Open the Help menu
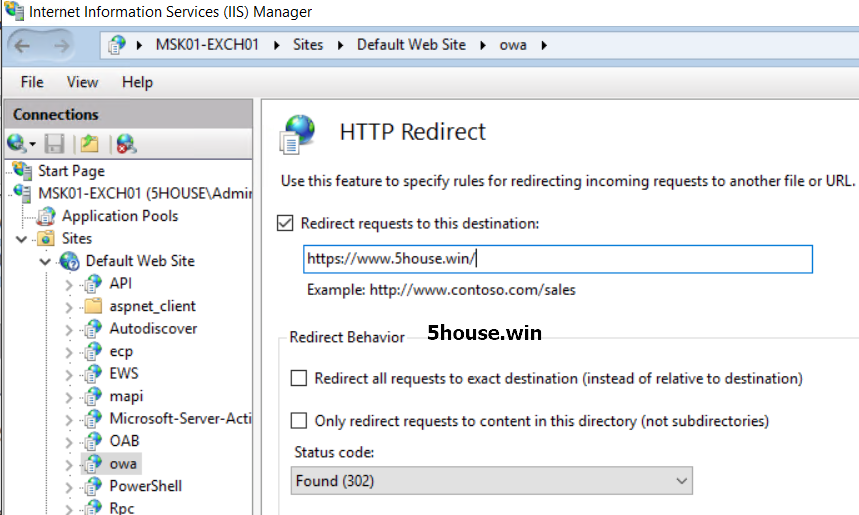The height and width of the screenshot is (515, 859). tap(137, 82)
